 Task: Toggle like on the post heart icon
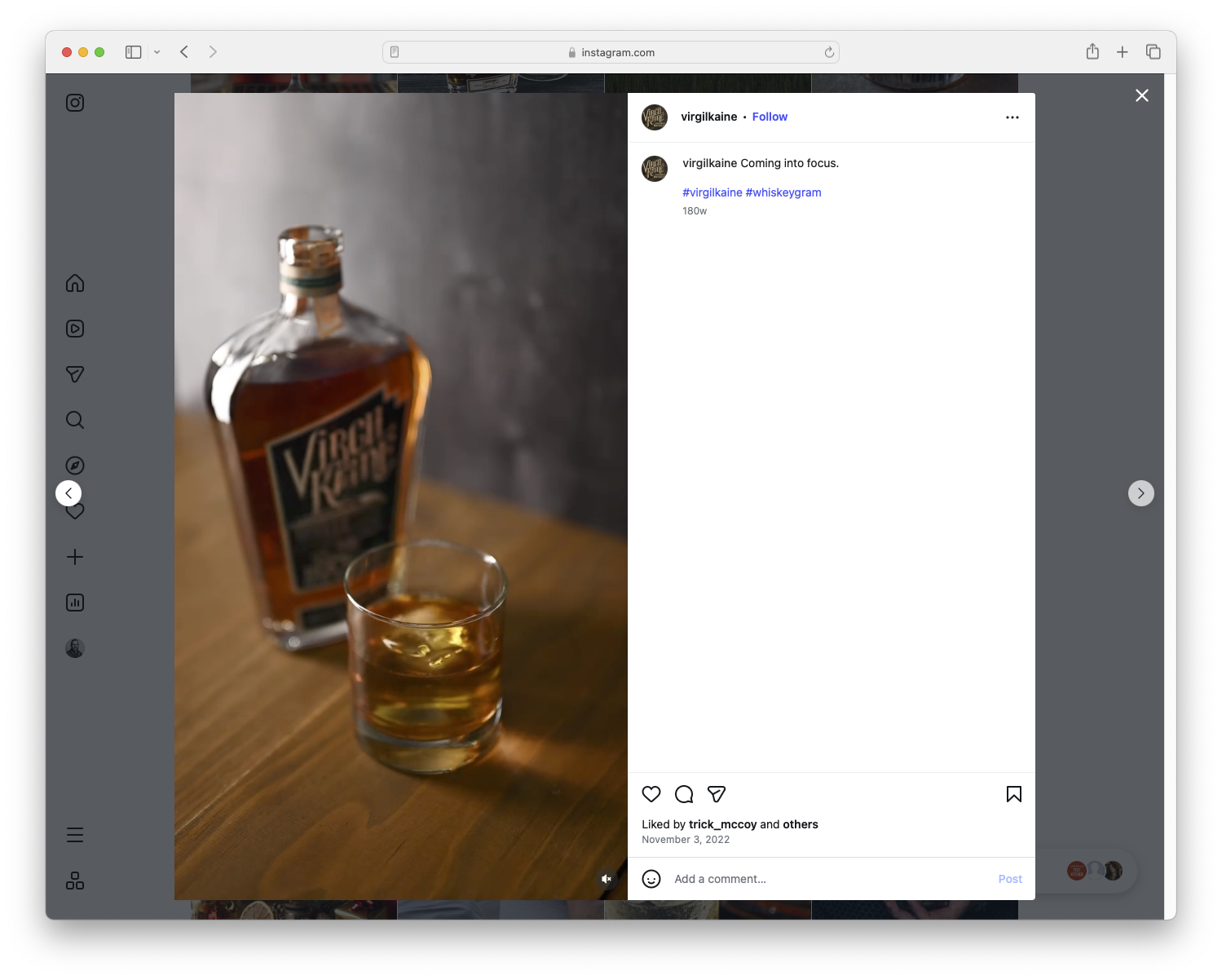pyautogui.click(x=651, y=794)
